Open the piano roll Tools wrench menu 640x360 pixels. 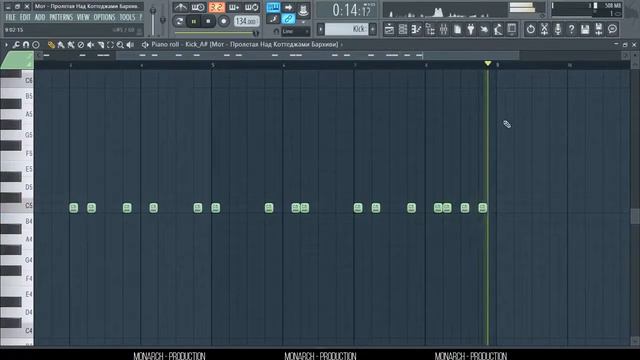point(16,44)
